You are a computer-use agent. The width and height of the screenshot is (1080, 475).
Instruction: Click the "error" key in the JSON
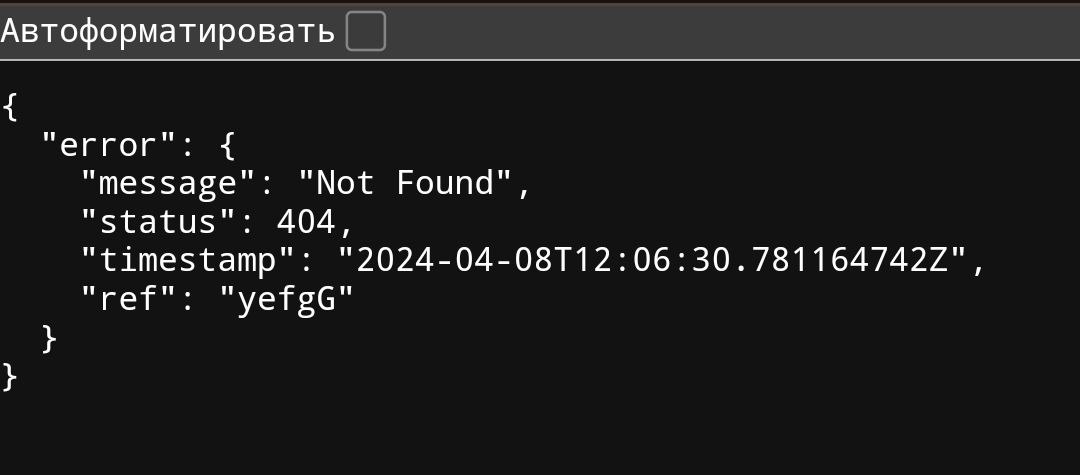point(109,146)
